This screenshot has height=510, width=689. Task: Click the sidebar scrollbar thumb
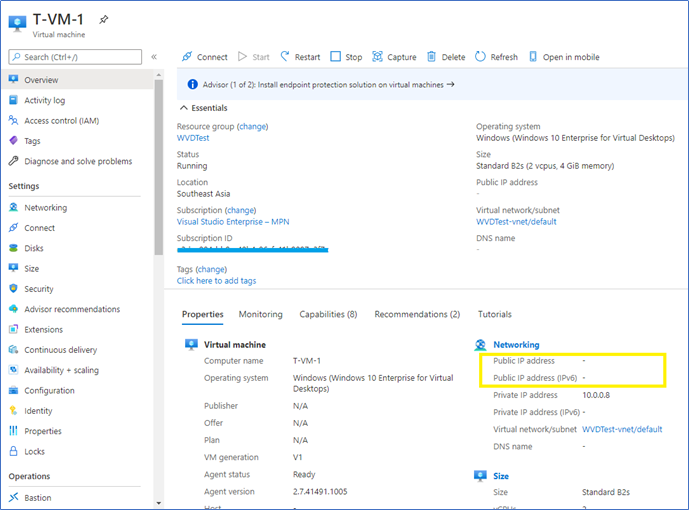point(159,167)
